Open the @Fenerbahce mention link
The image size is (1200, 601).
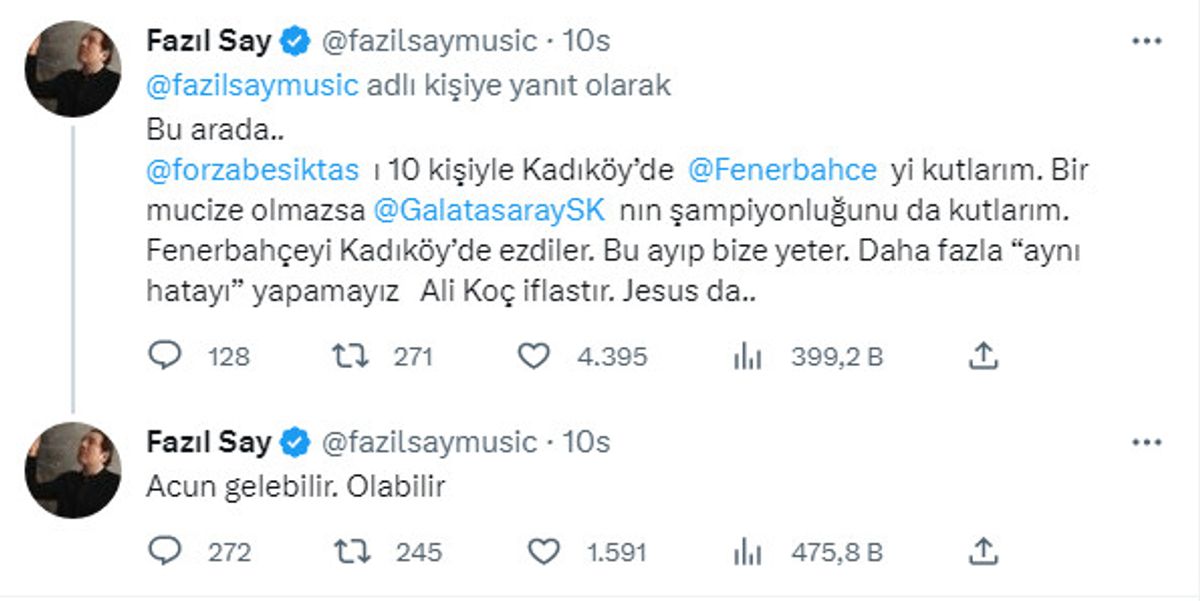coord(783,170)
